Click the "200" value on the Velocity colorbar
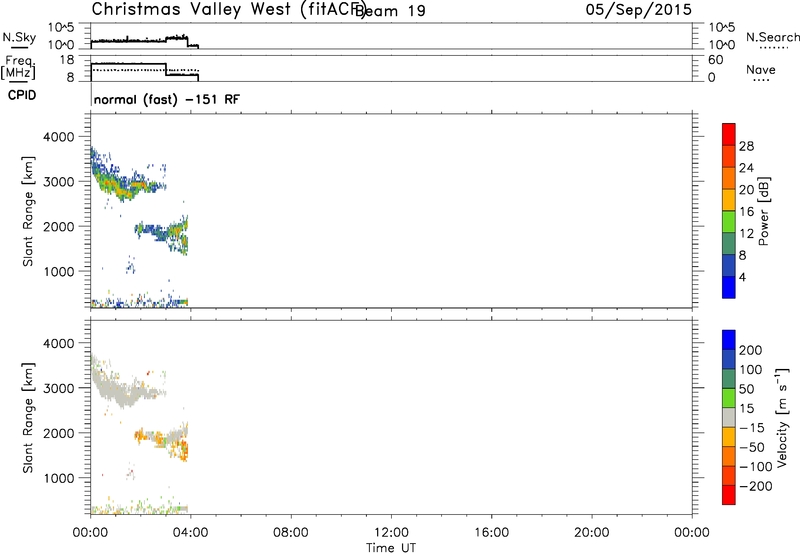 (x=751, y=350)
